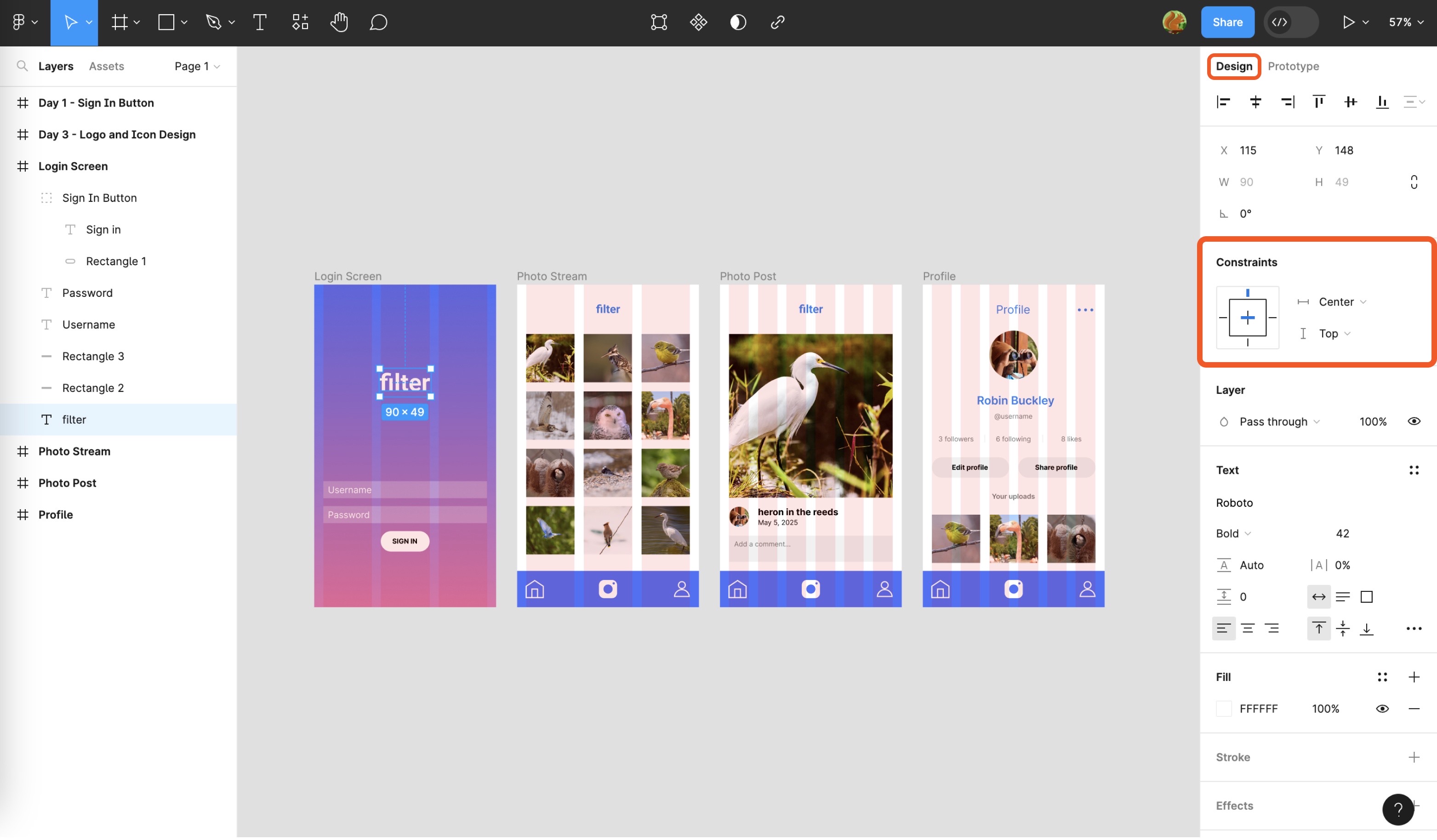Expand the Photo Stream layer group
Screen dimensions: 1437x840
coord(10,451)
